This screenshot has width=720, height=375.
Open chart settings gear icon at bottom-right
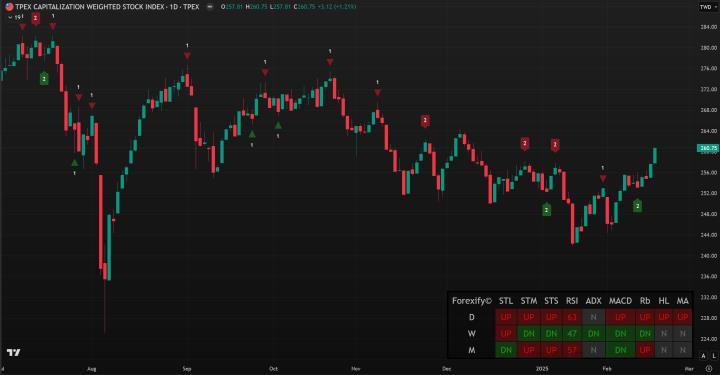(x=709, y=369)
